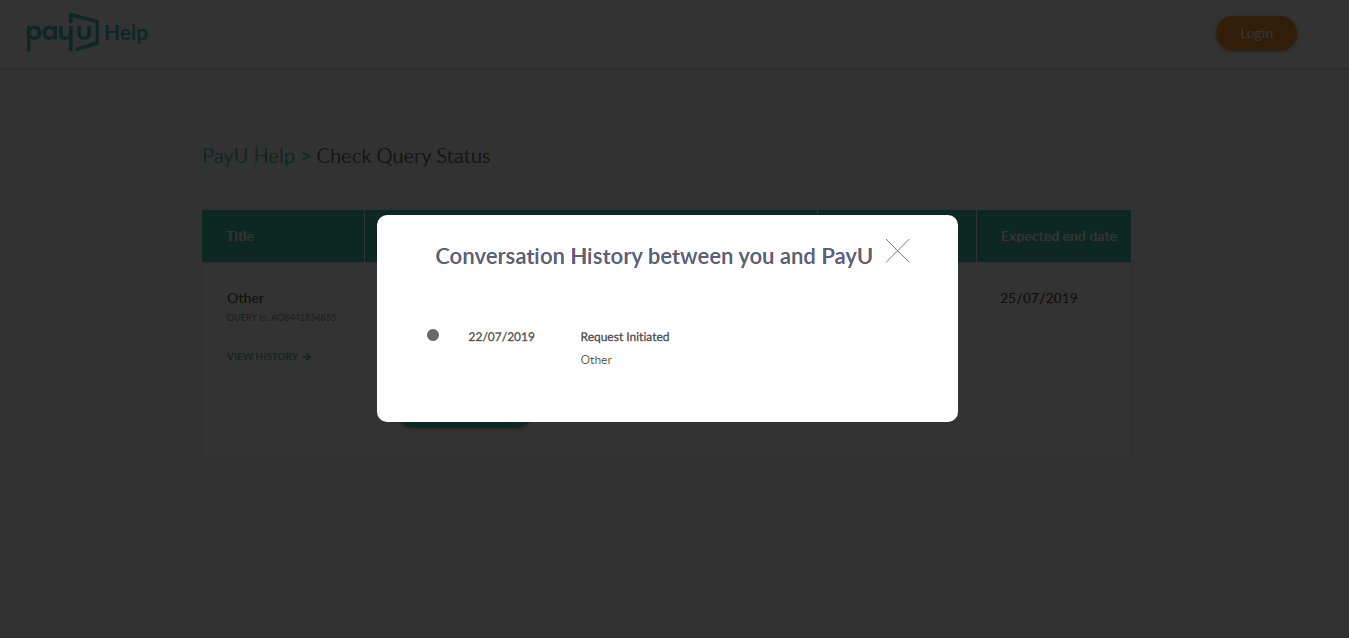Screen dimensions: 1349x638
Task: Click the timeline dot for Request Initiated
Action: (433, 335)
